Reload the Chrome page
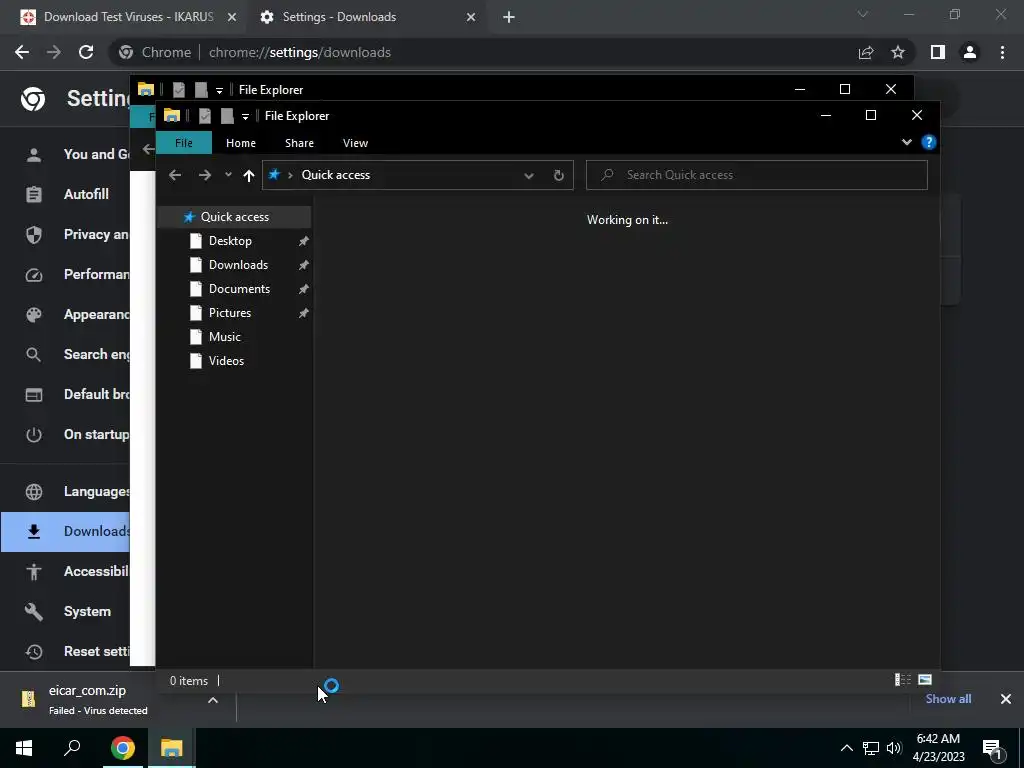This screenshot has width=1024, height=768. 86,52
